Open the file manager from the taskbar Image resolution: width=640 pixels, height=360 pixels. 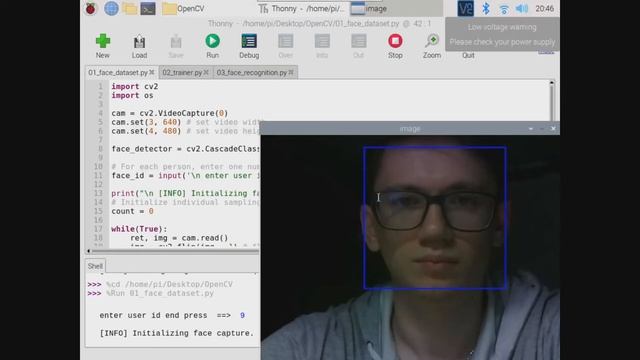tap(129, 8)
